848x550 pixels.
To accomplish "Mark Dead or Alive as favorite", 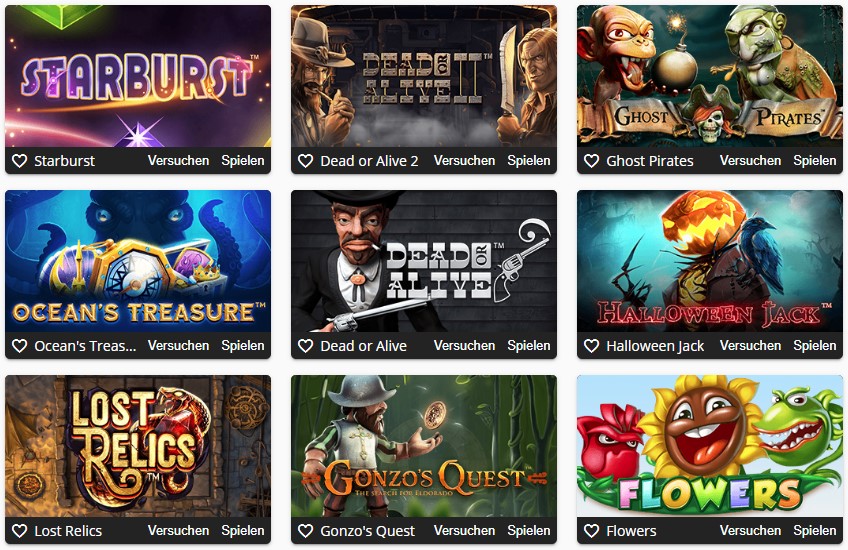I will click(306, 346).
